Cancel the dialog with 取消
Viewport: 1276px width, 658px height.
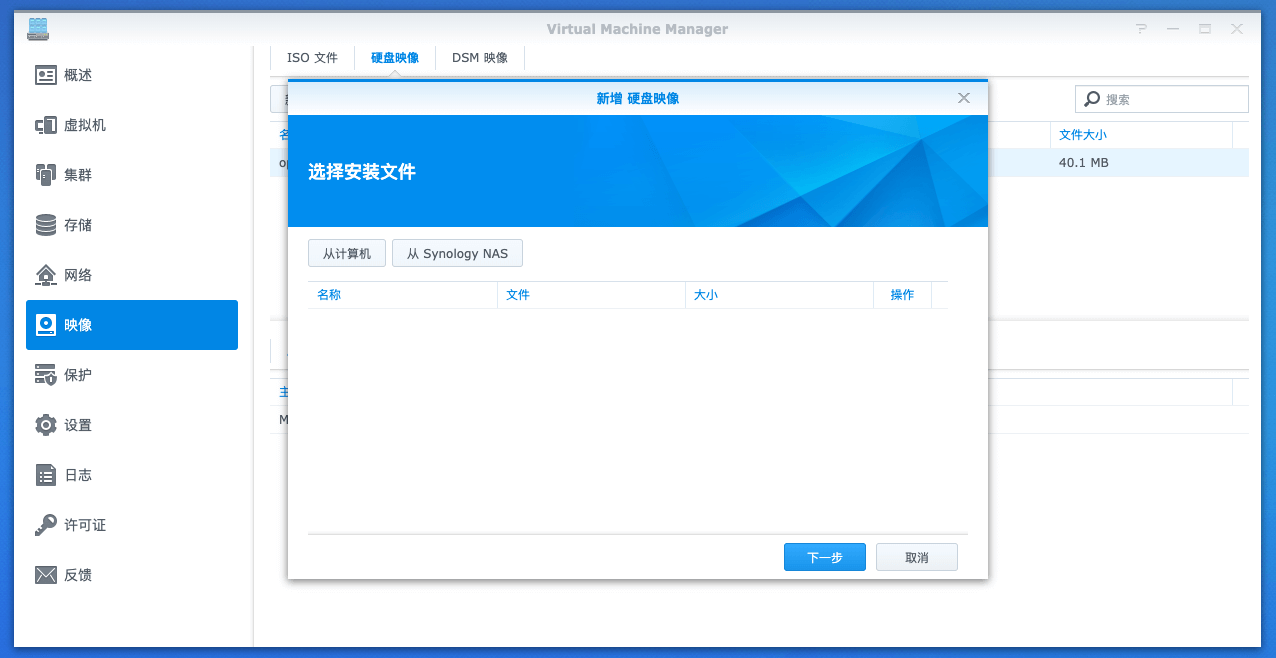[x=916, y=557]
